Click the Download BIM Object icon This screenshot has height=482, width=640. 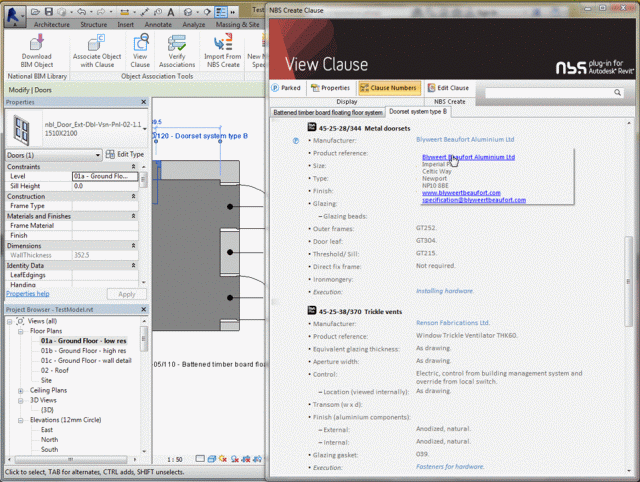pyautogui.click(x=37, y=42)
